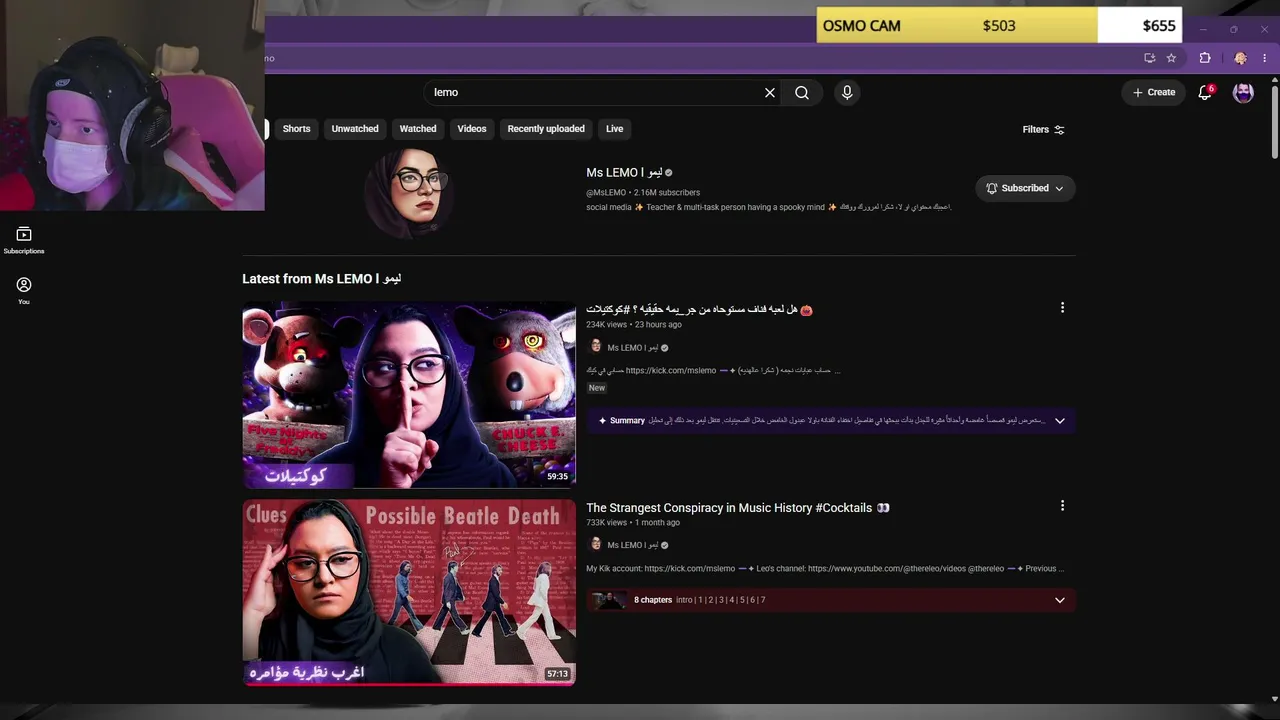Open the YouTube account avatar menu
Viewport: 1280px width, 720px height.
(1243, 92)
